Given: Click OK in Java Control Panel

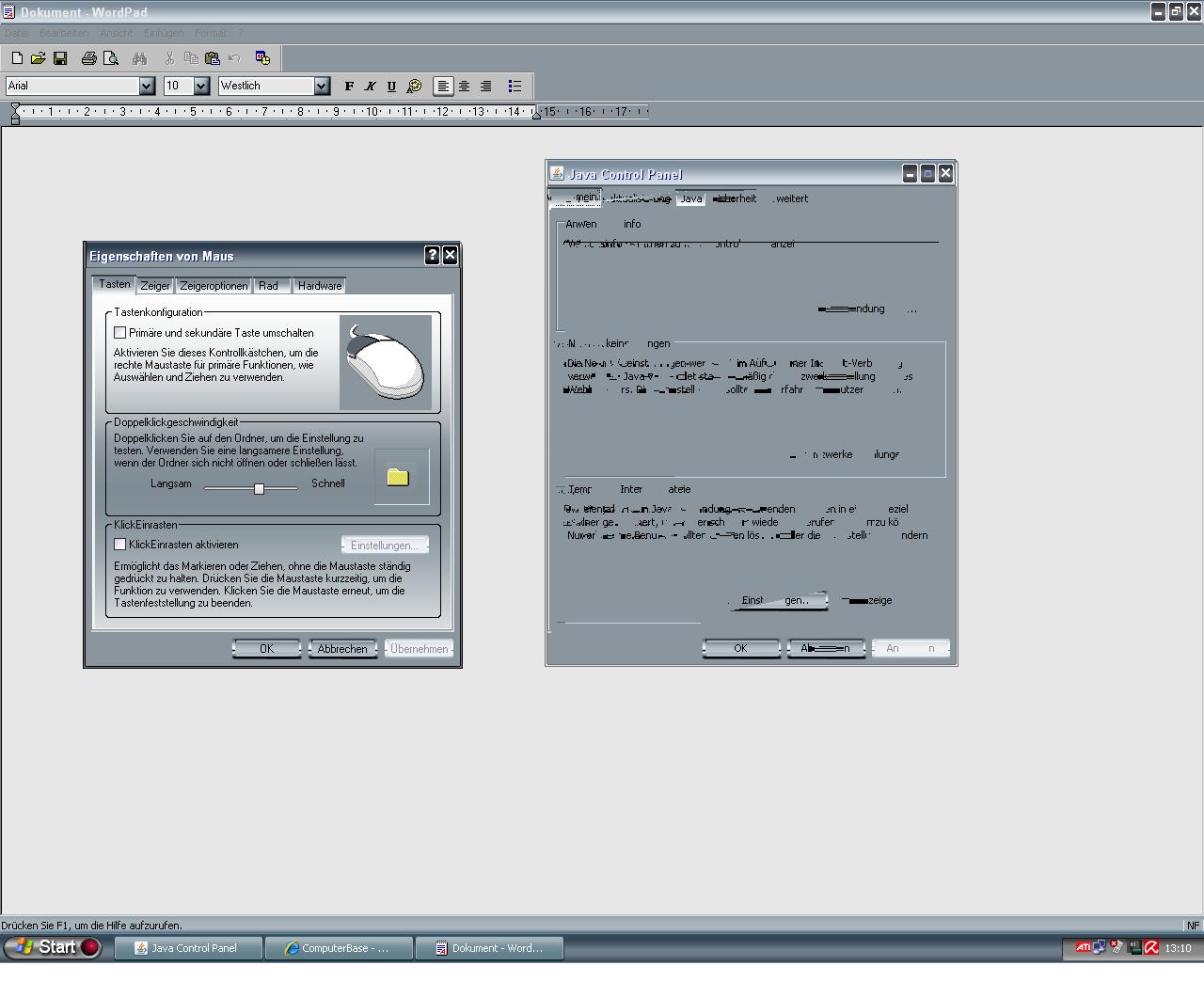Looking at the screenshot, I should pyautogui.click(x=740, y=648).
